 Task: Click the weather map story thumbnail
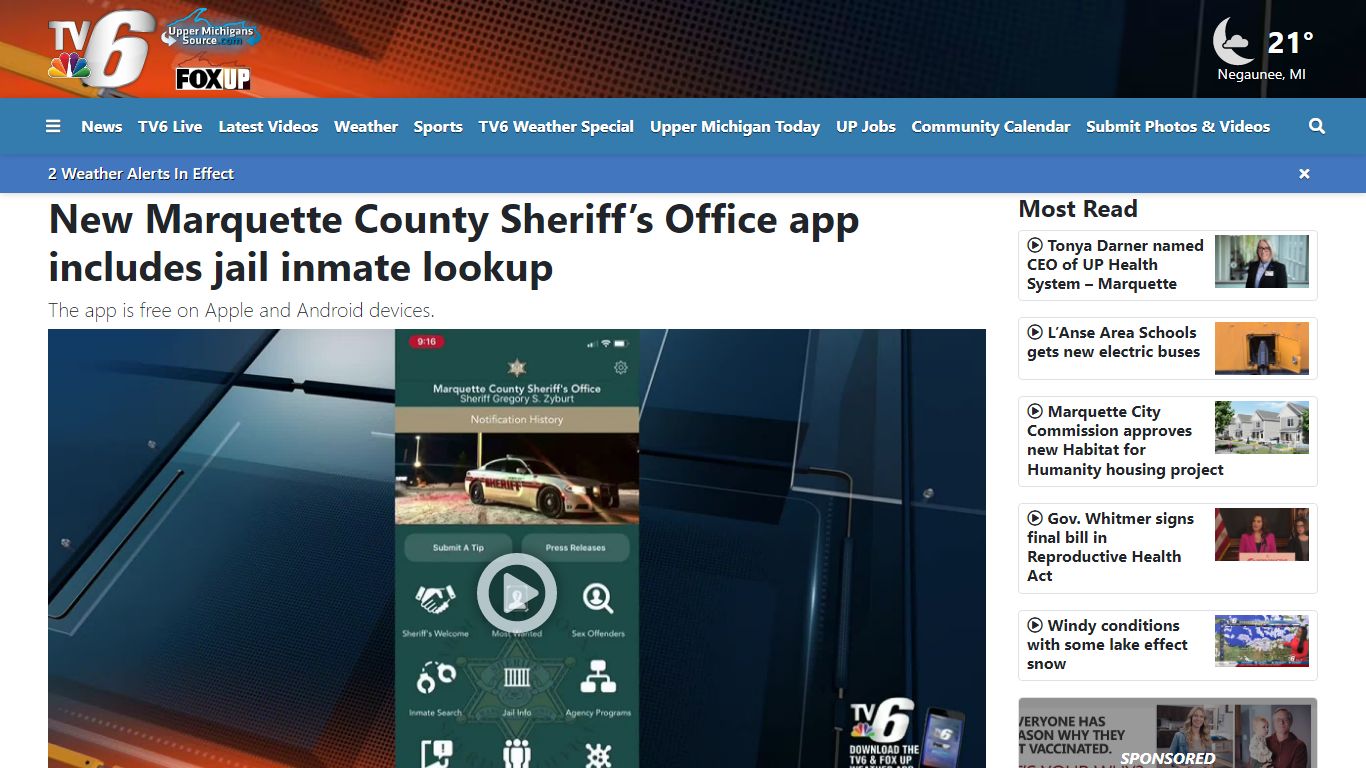[1262, 642]
